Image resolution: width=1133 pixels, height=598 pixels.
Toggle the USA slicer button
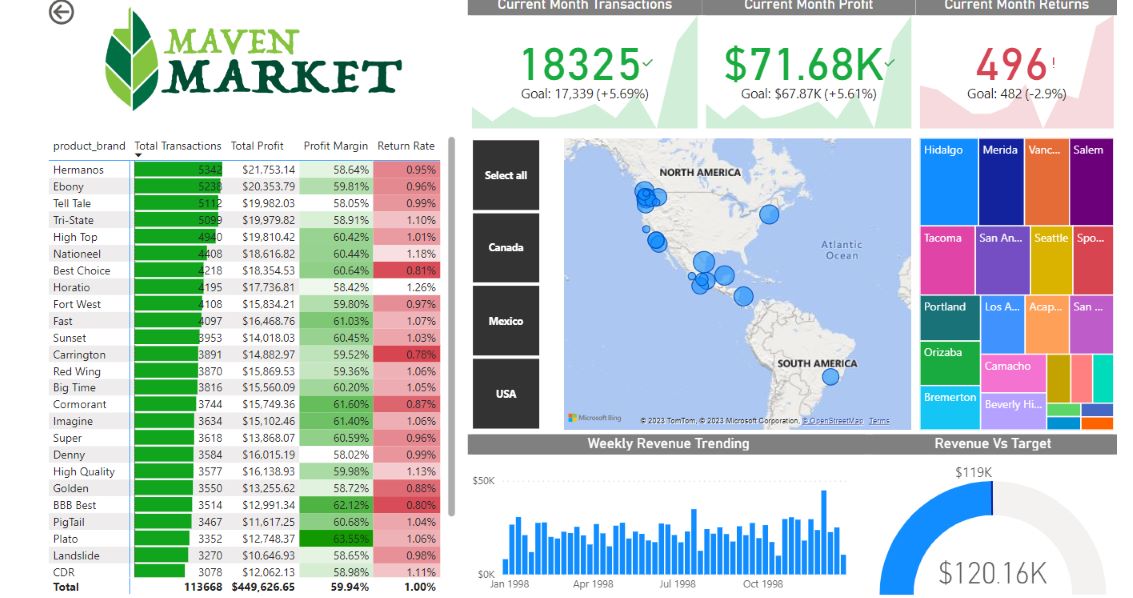coord(506,394)
